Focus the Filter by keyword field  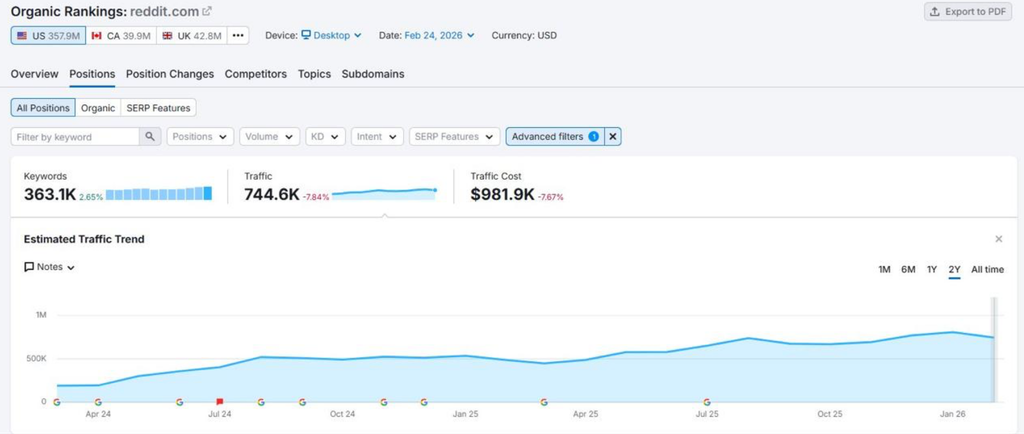coord(75,136)
